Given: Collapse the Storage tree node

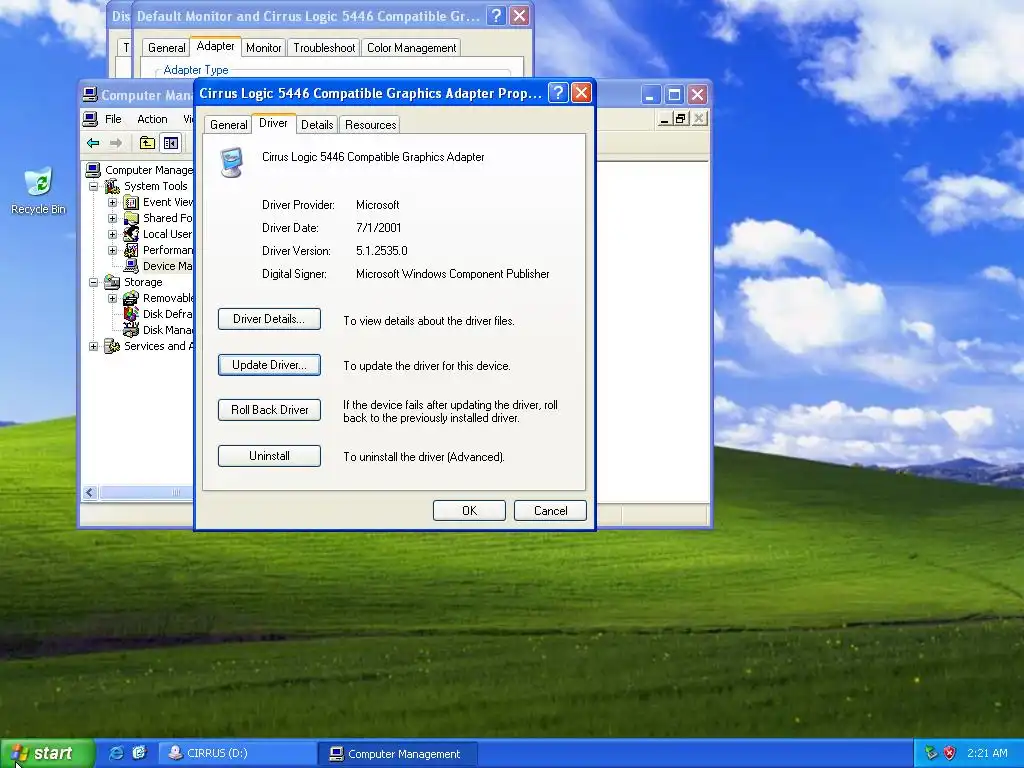Looking at the screenshot, I should tap(93, 282).
